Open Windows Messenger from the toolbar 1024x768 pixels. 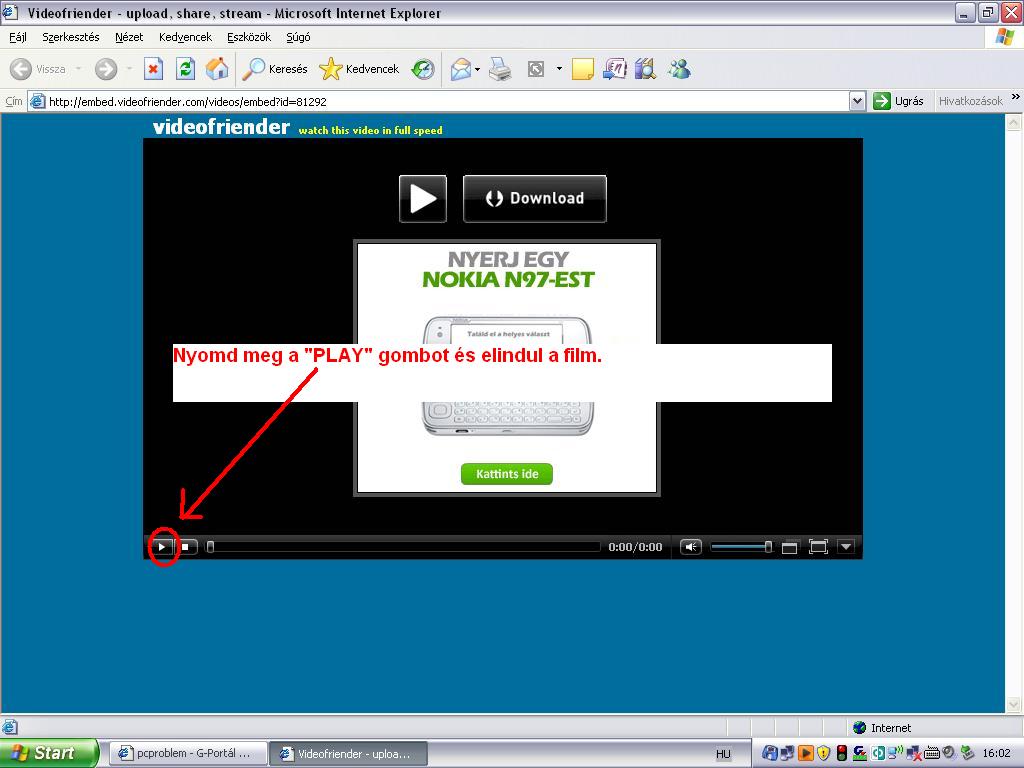(680, 69)
